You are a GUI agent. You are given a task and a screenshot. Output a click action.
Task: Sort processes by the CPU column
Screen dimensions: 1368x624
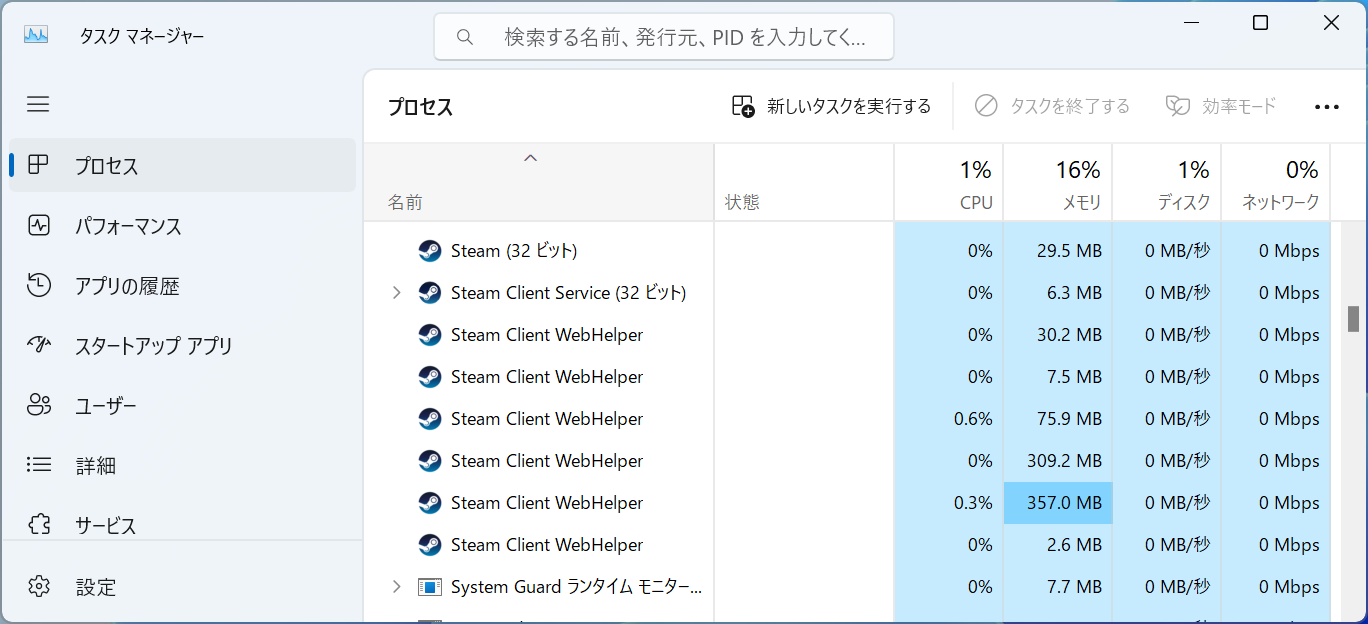click(949, 184)
